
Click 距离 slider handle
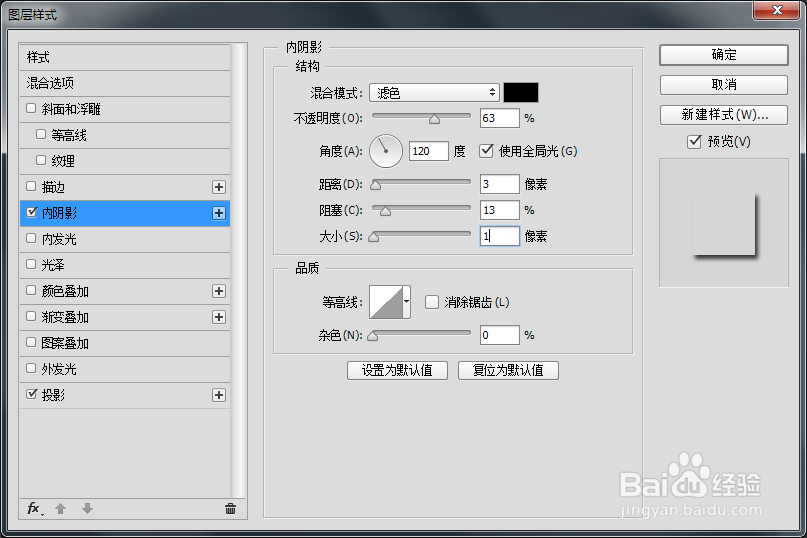(376, 185)
